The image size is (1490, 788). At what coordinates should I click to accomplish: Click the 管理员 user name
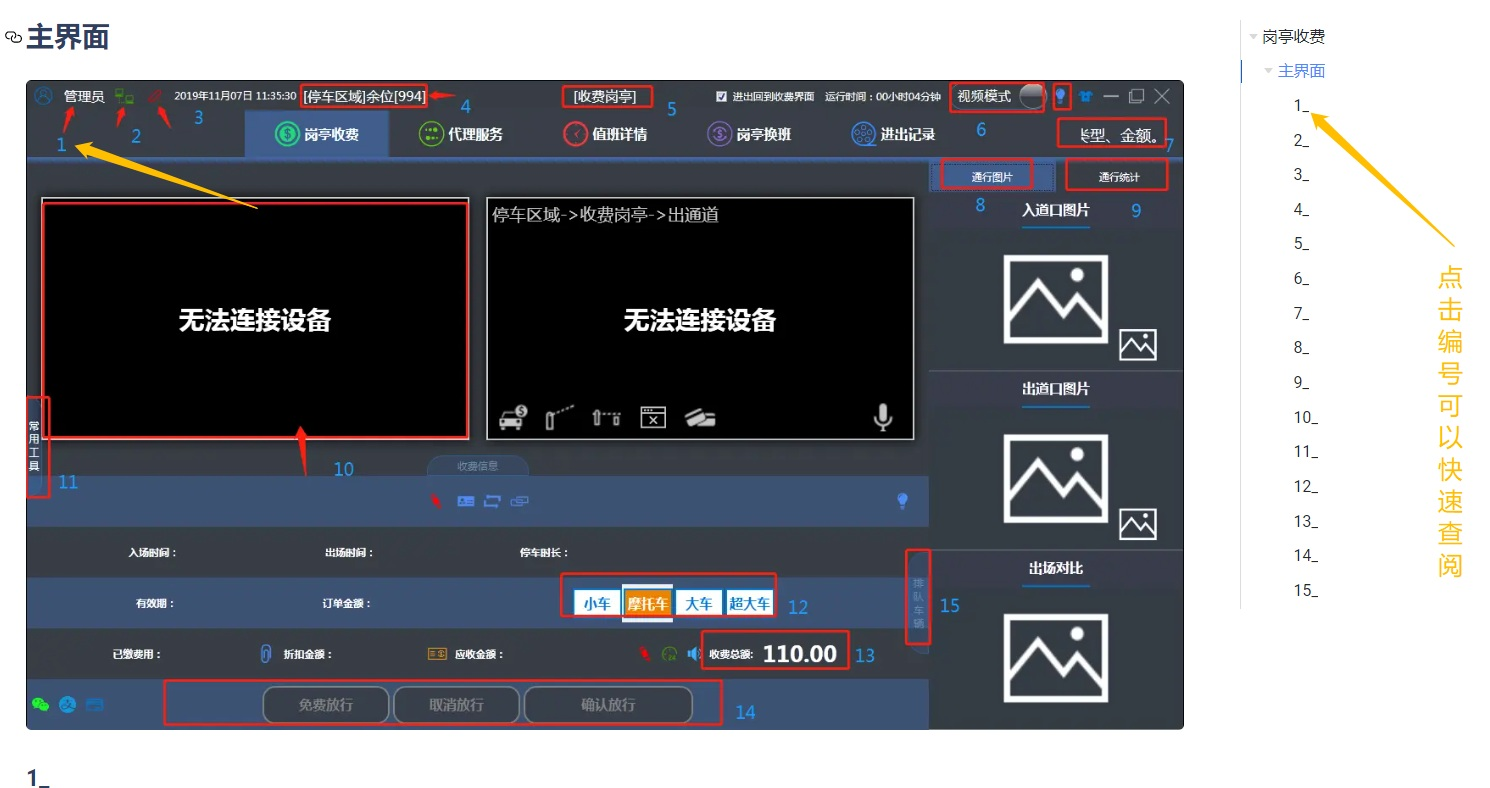(84, 96)
